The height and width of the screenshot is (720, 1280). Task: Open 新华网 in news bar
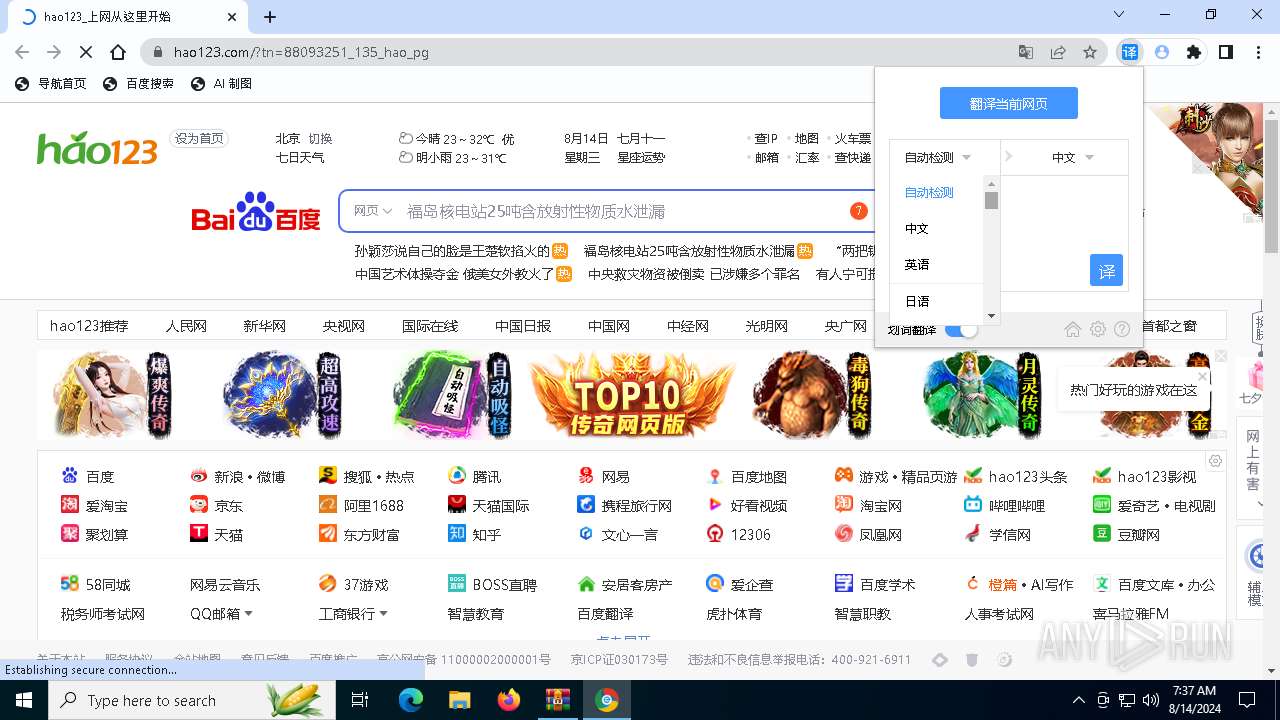(264, 326)
